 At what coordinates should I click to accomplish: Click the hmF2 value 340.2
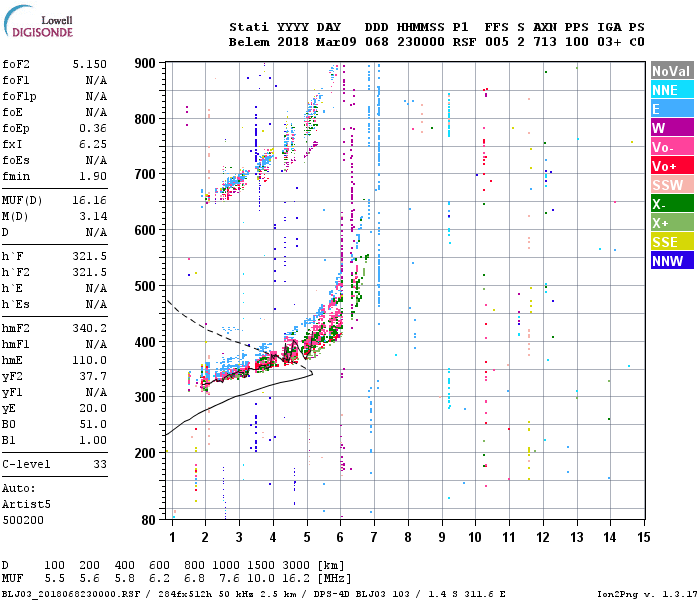(x=90, y=329)
